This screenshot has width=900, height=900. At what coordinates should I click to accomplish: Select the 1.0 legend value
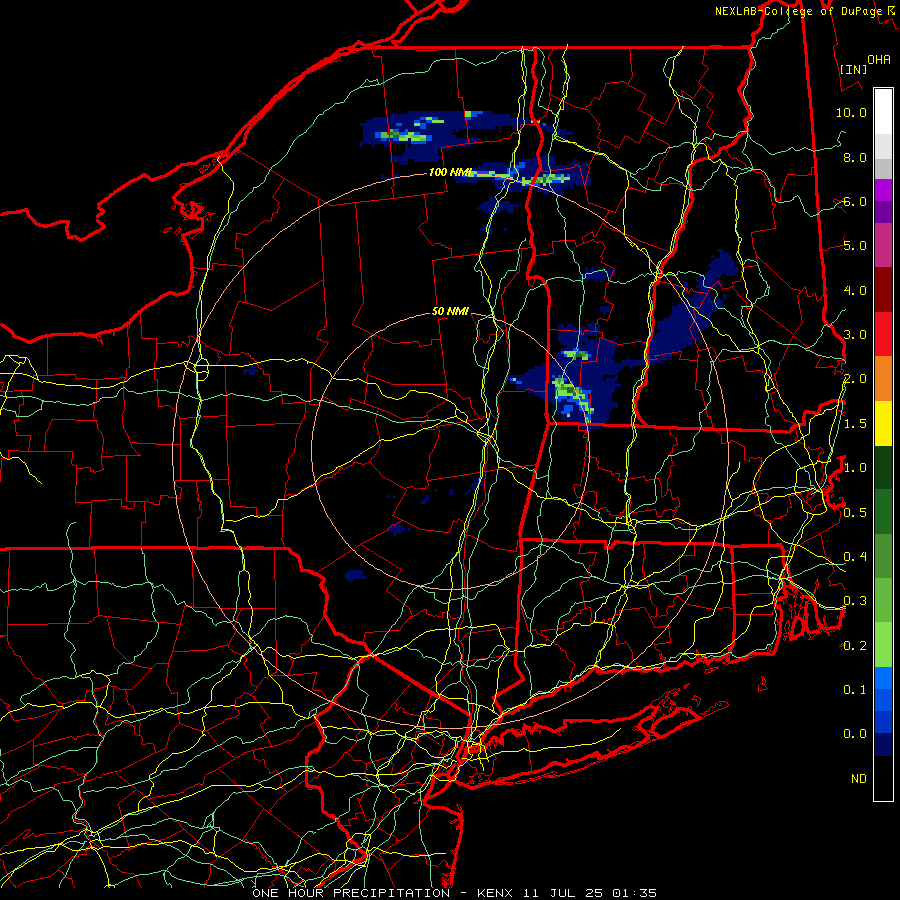855,468
